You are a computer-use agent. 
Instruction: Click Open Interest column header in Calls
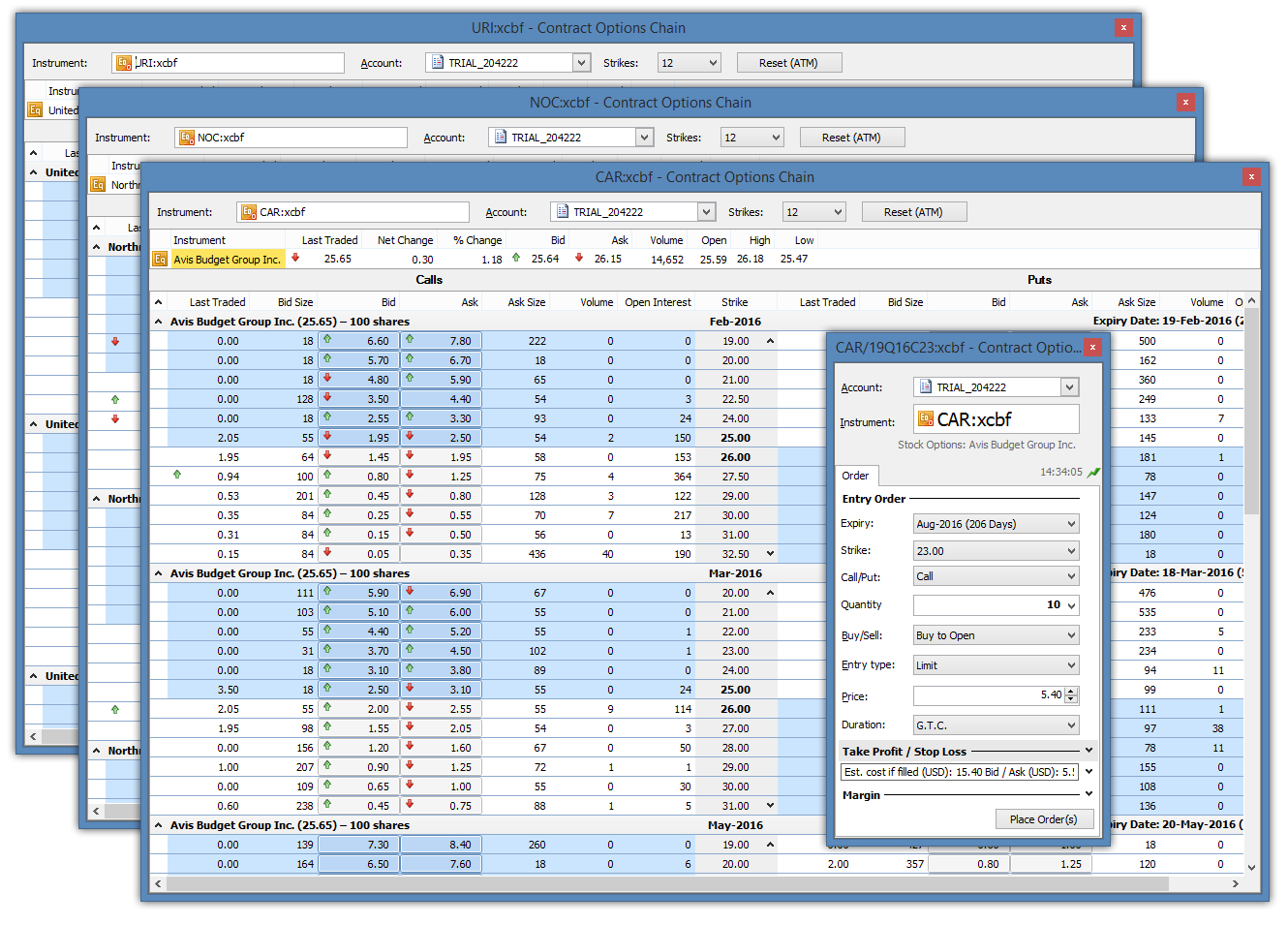click(x=658, y=302)
